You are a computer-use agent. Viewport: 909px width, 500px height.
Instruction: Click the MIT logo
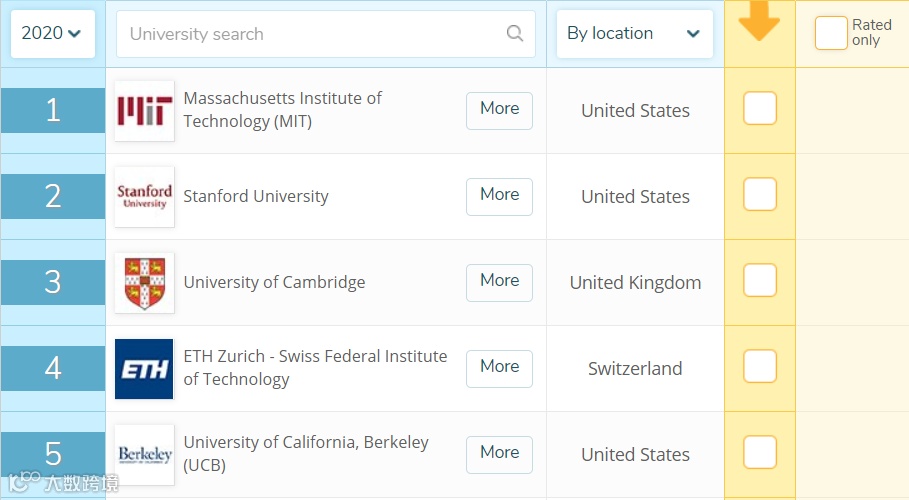point(144,111)
